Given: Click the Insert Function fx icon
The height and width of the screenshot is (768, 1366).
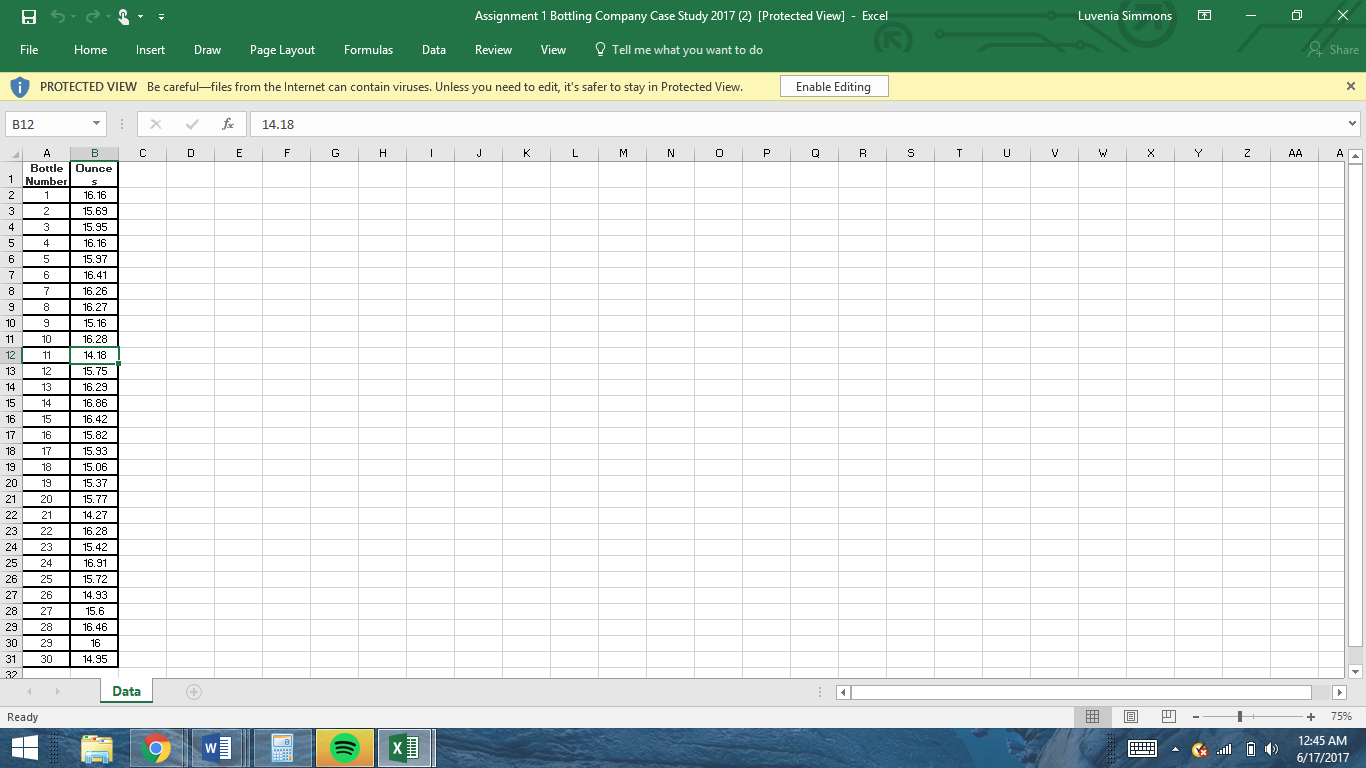Looking at the screenshot, I should (228, 124).
